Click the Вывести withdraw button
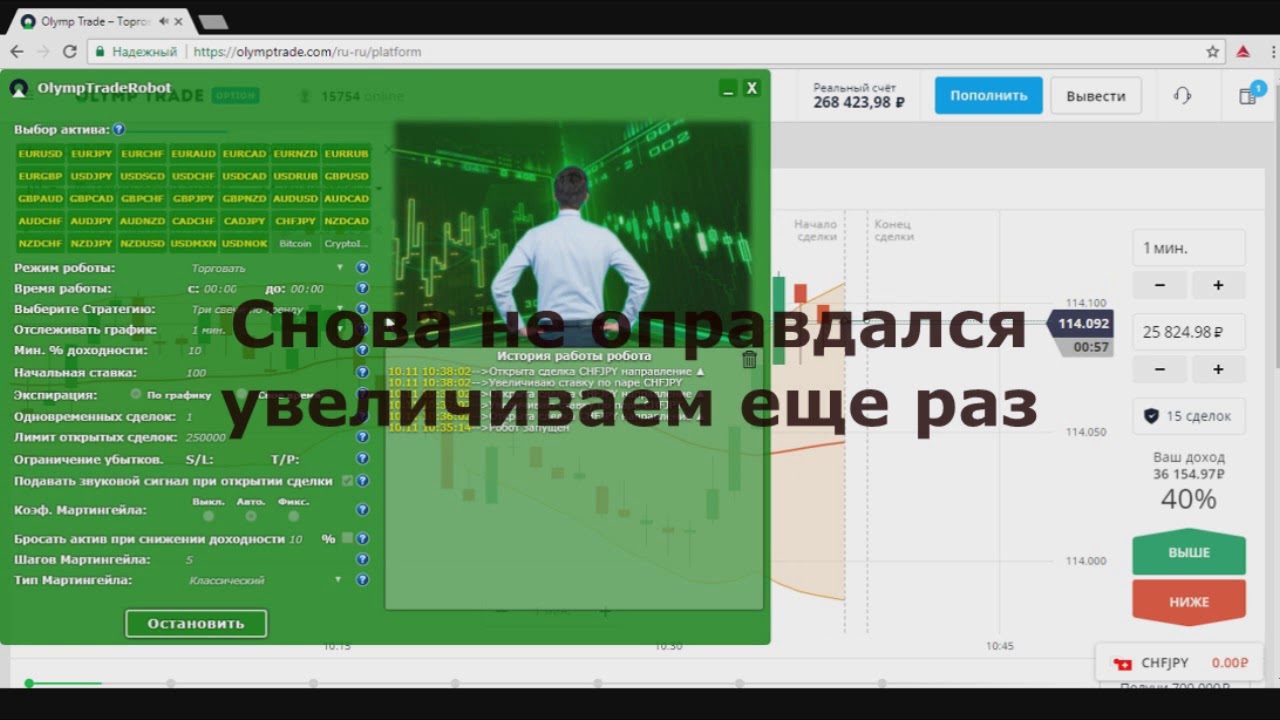 pyautogui.click(x=1096, y=96)
